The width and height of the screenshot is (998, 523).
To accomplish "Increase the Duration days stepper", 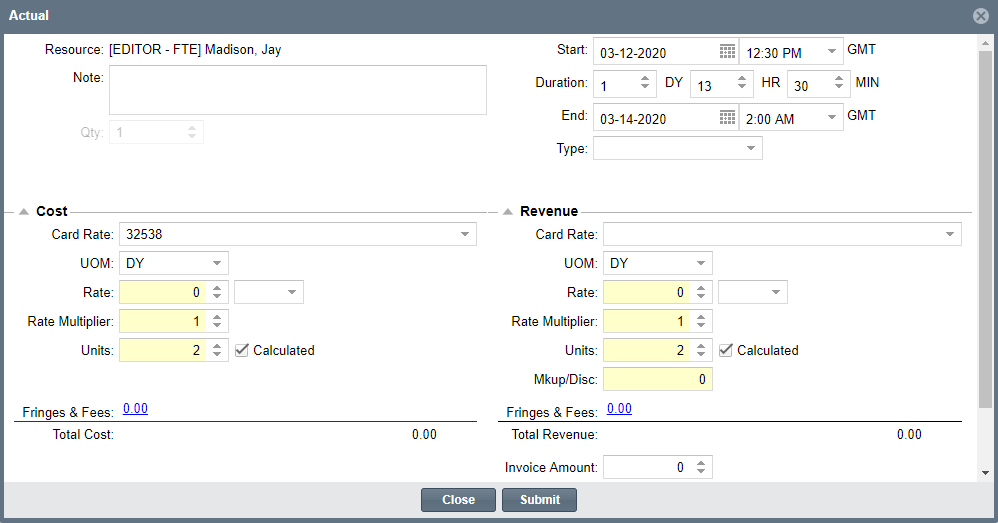I will click(x=645, y=79).
